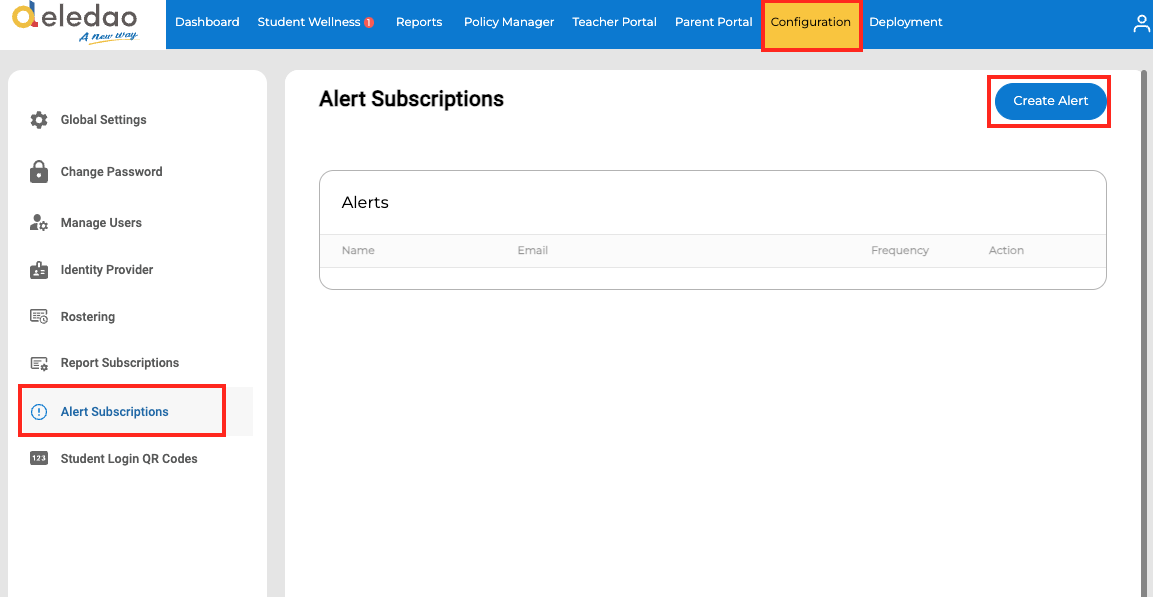The height and width of the screenshot is (597, 1153).
Task: Click the Alerts table title
Action: [365, 202]
